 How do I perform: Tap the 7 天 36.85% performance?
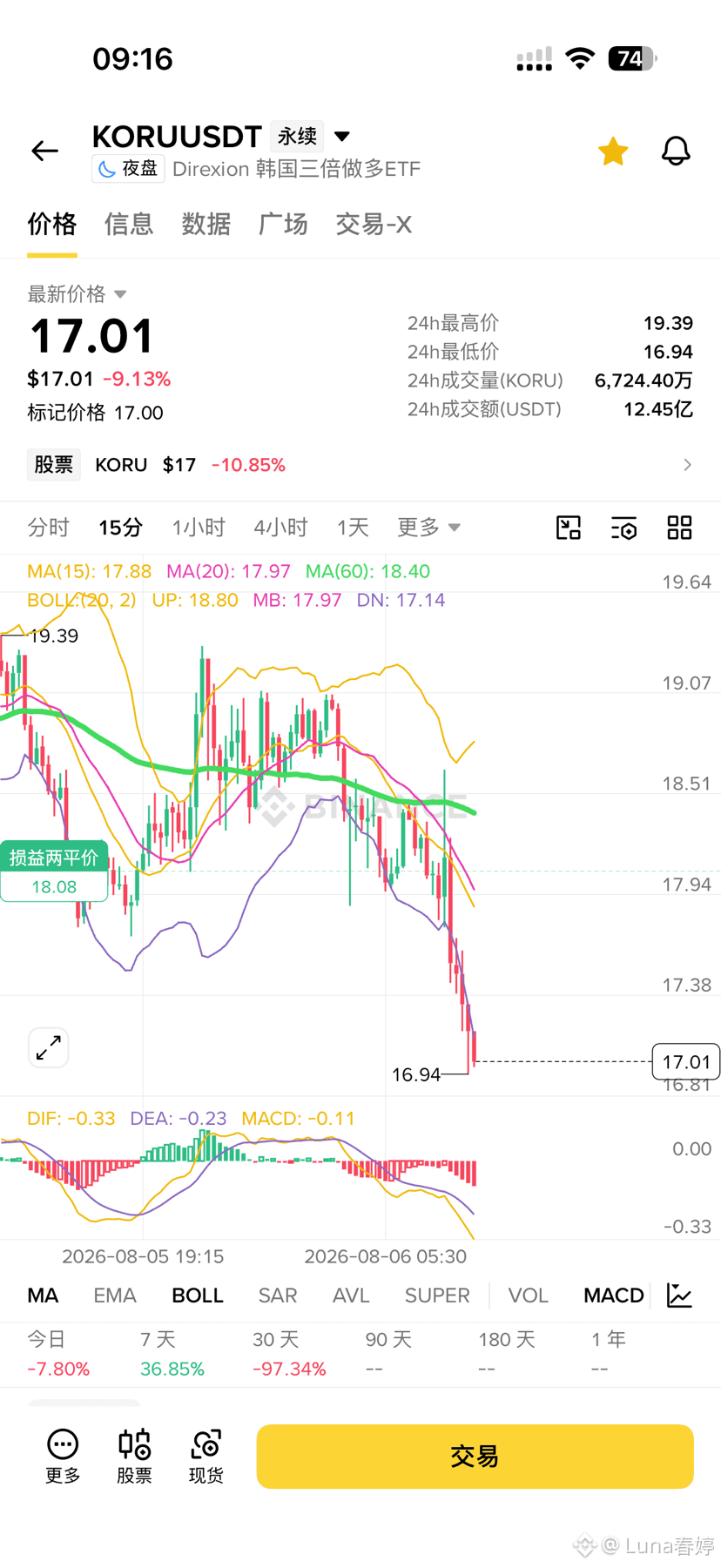[172, 1354]
